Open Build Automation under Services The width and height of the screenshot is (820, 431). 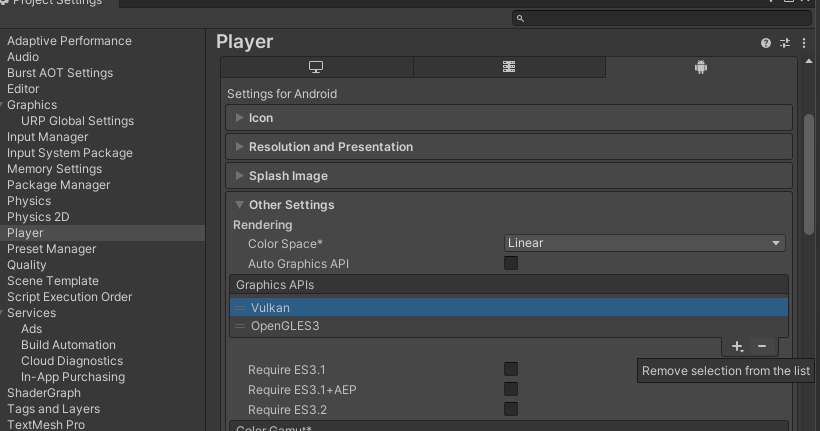(x=69, y=345)
